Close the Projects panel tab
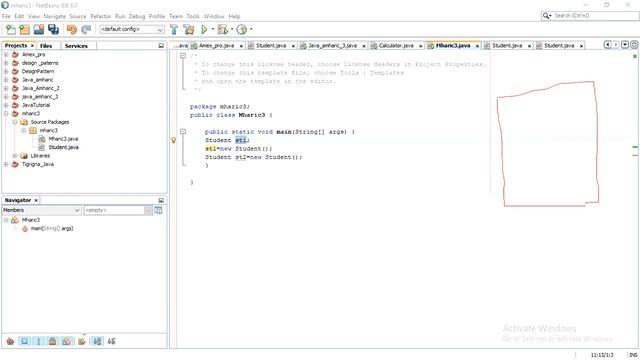640x360 pixels. pyautogui.click(x=32, y=46)
